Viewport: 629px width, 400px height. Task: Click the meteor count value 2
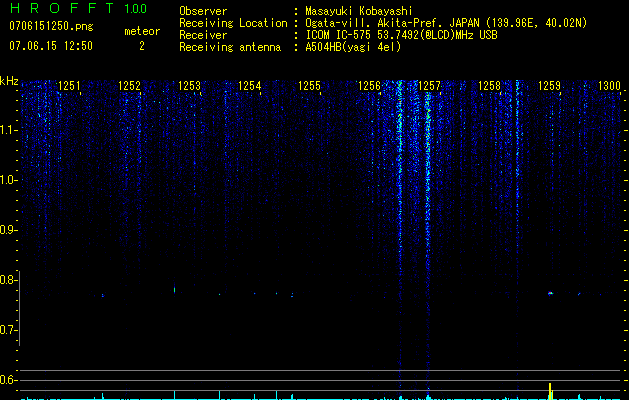(142, 46)
